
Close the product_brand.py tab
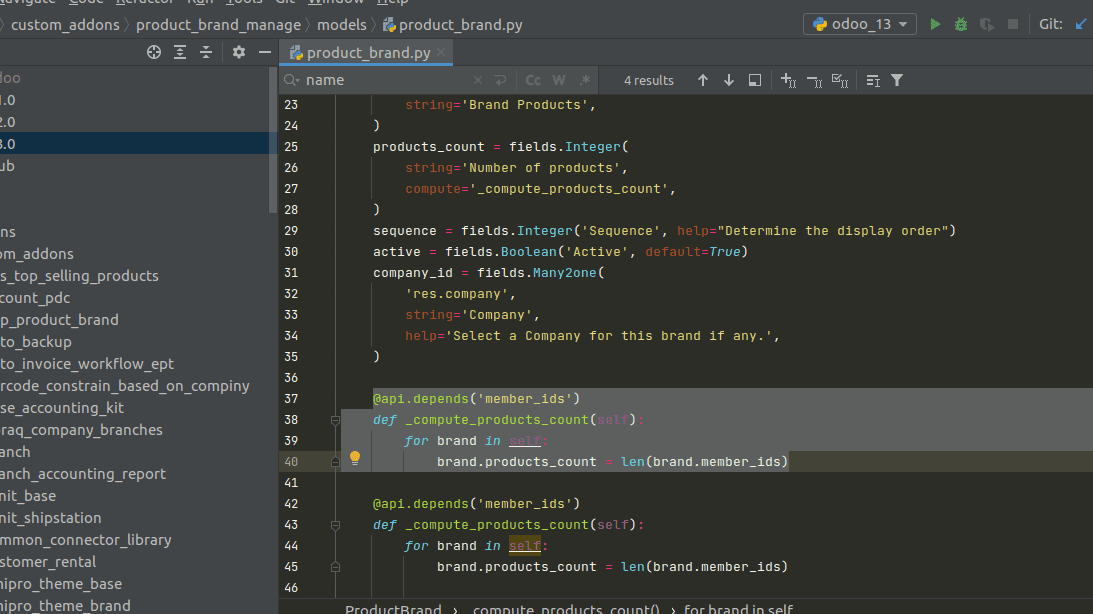point(441,52)
